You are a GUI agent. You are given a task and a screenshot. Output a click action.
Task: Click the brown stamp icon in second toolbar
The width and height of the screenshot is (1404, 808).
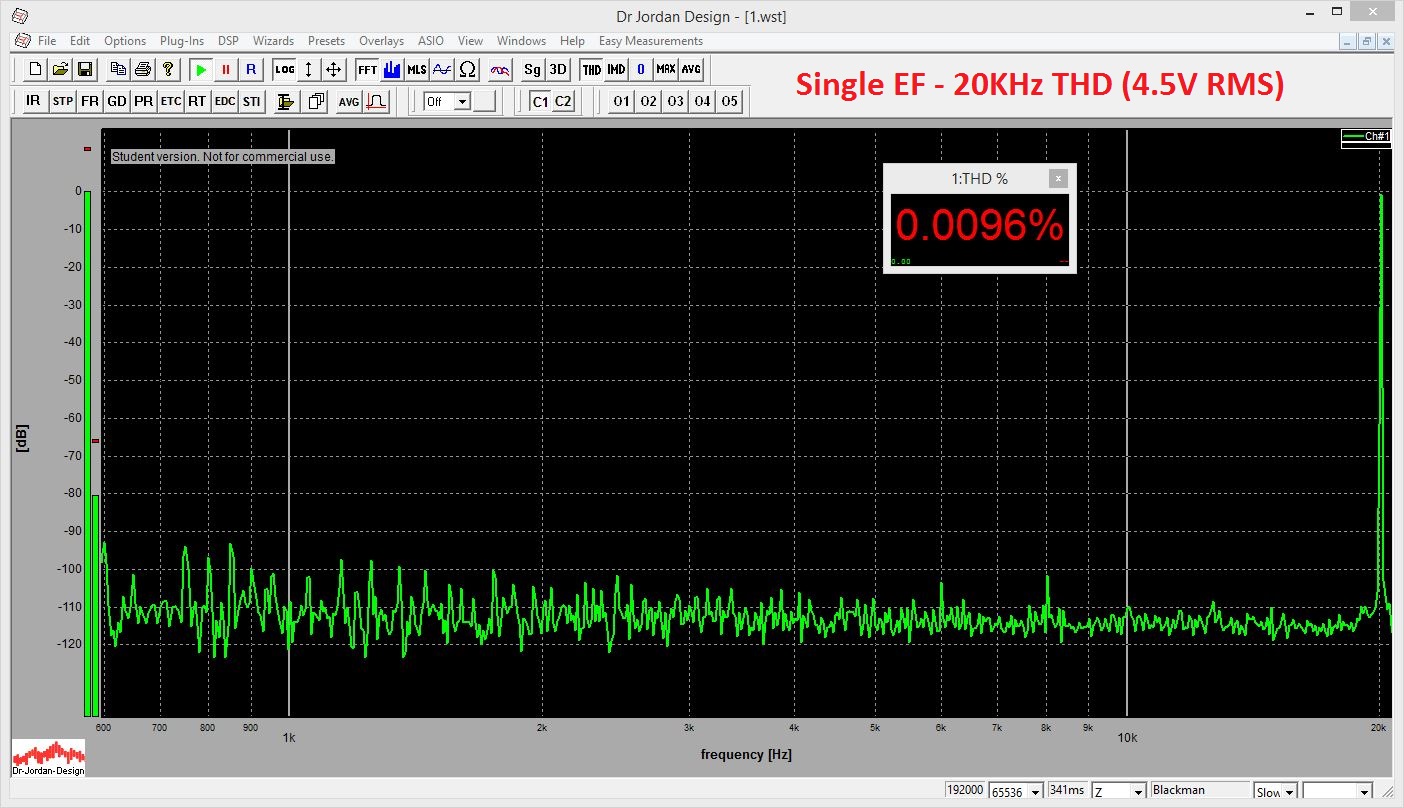tap(286, 101)
